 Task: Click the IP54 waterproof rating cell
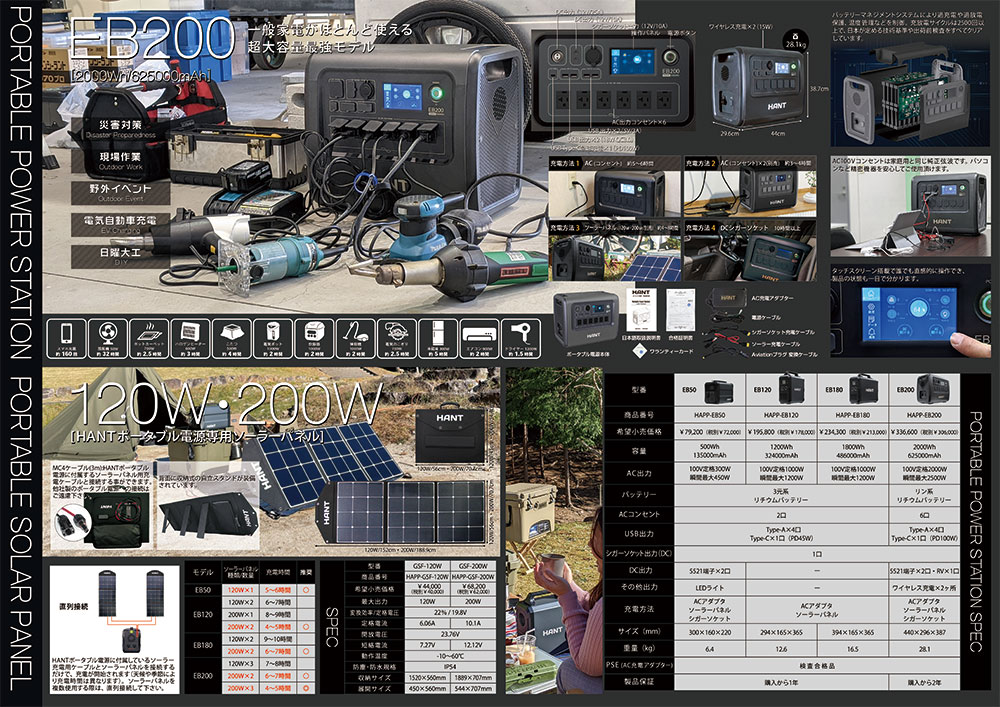pyautogui.click(x=450, y=667)
